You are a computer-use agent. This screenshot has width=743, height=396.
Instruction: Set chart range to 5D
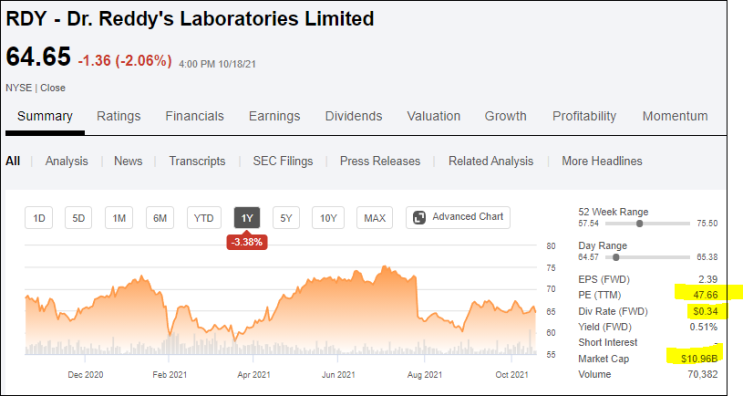(x=78, y=218)
